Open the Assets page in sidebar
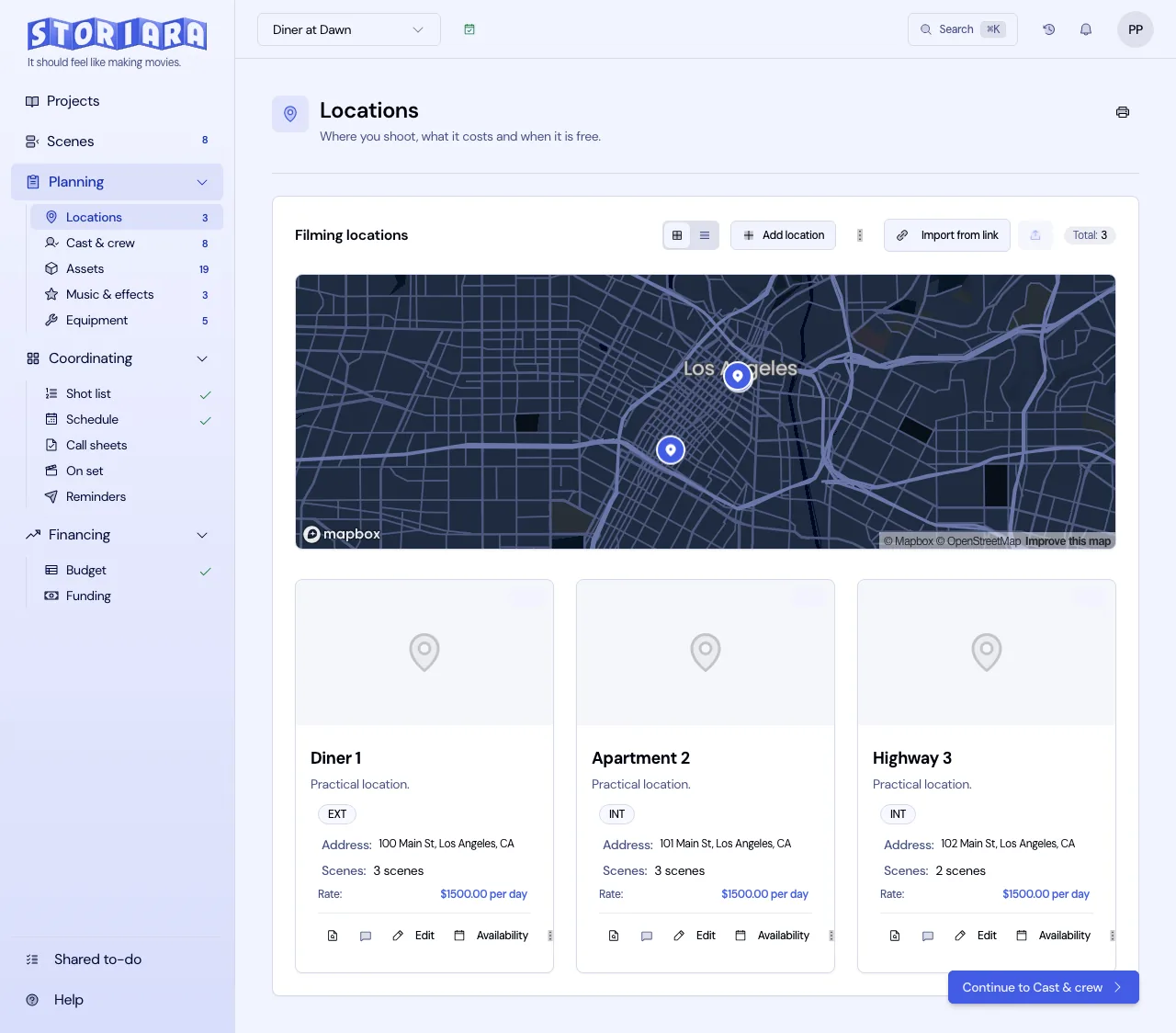Image resolution: width=1176 pixels, height=1033 pixels. [127, 268]
